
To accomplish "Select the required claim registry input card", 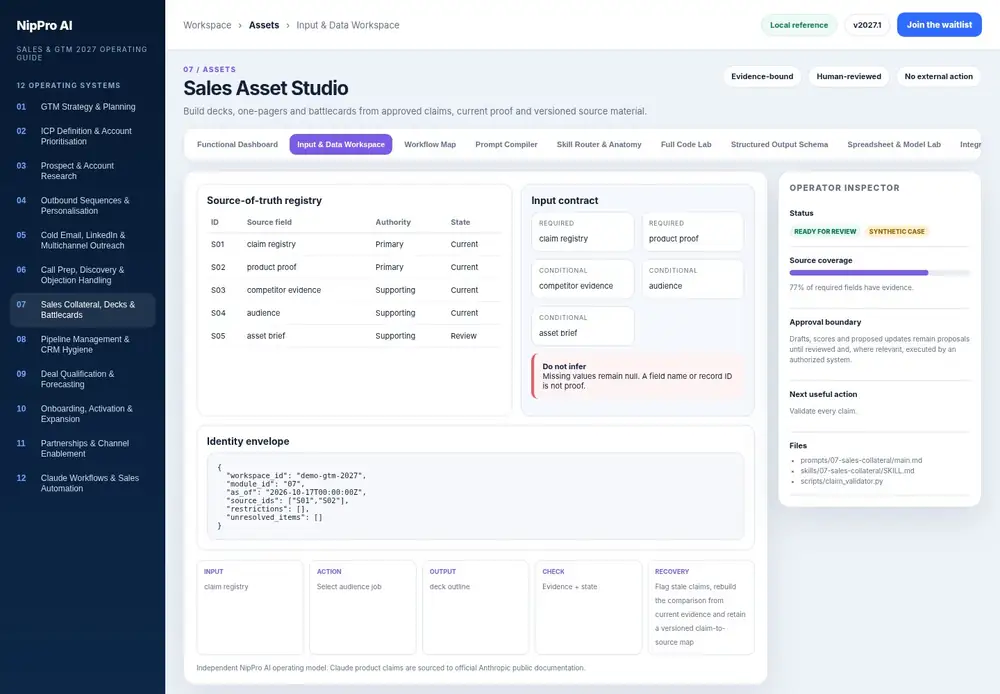I will click(x=582, y=232).
